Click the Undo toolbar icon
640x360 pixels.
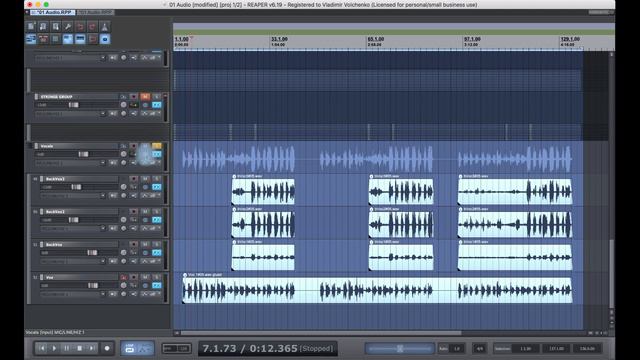click(x=80, y=27)
